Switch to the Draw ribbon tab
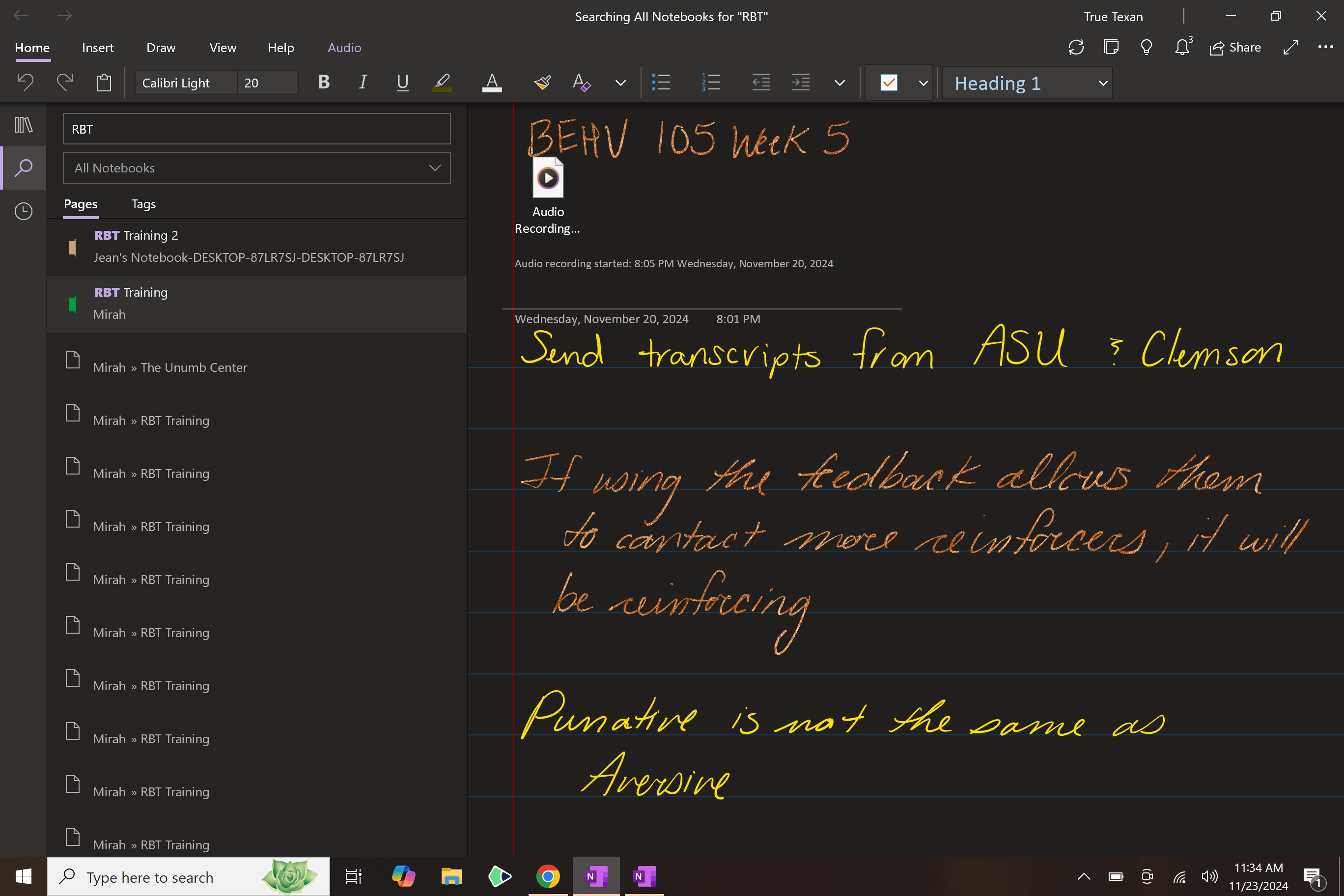Image resolution: width=1344 pixels, height=896 pixels. pyautogui.click(x=161, y=48)
